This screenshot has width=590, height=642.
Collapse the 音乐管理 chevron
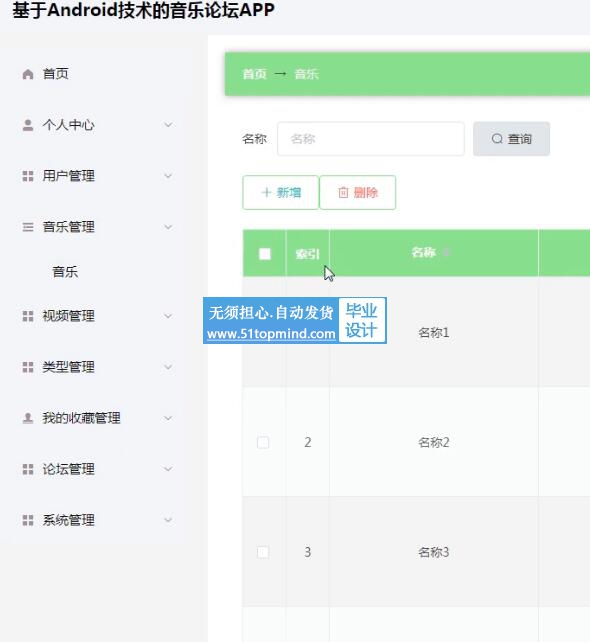tap(168, 227)
